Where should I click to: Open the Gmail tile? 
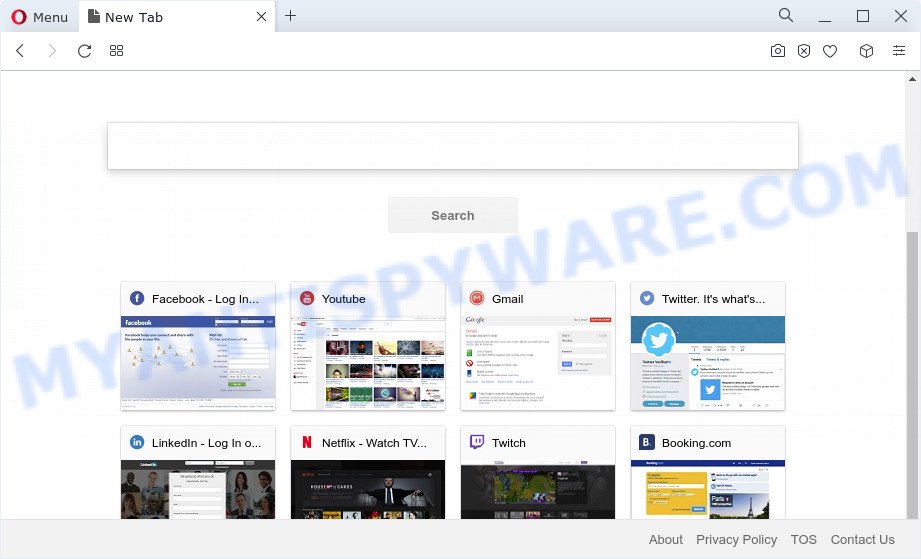click(x=538, y=346)
